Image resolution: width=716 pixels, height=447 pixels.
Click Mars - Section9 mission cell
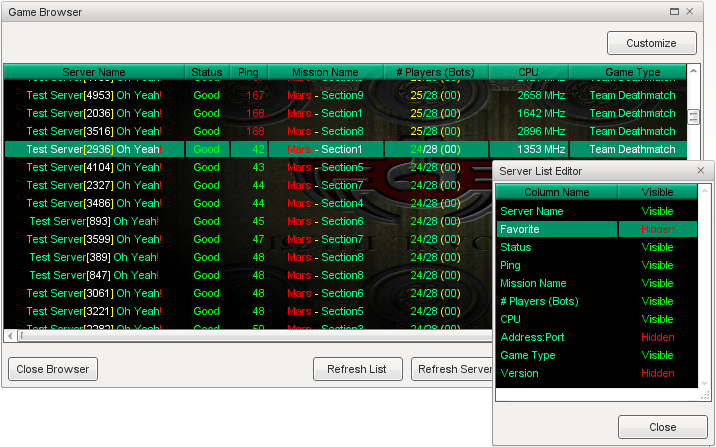(326, 95)
